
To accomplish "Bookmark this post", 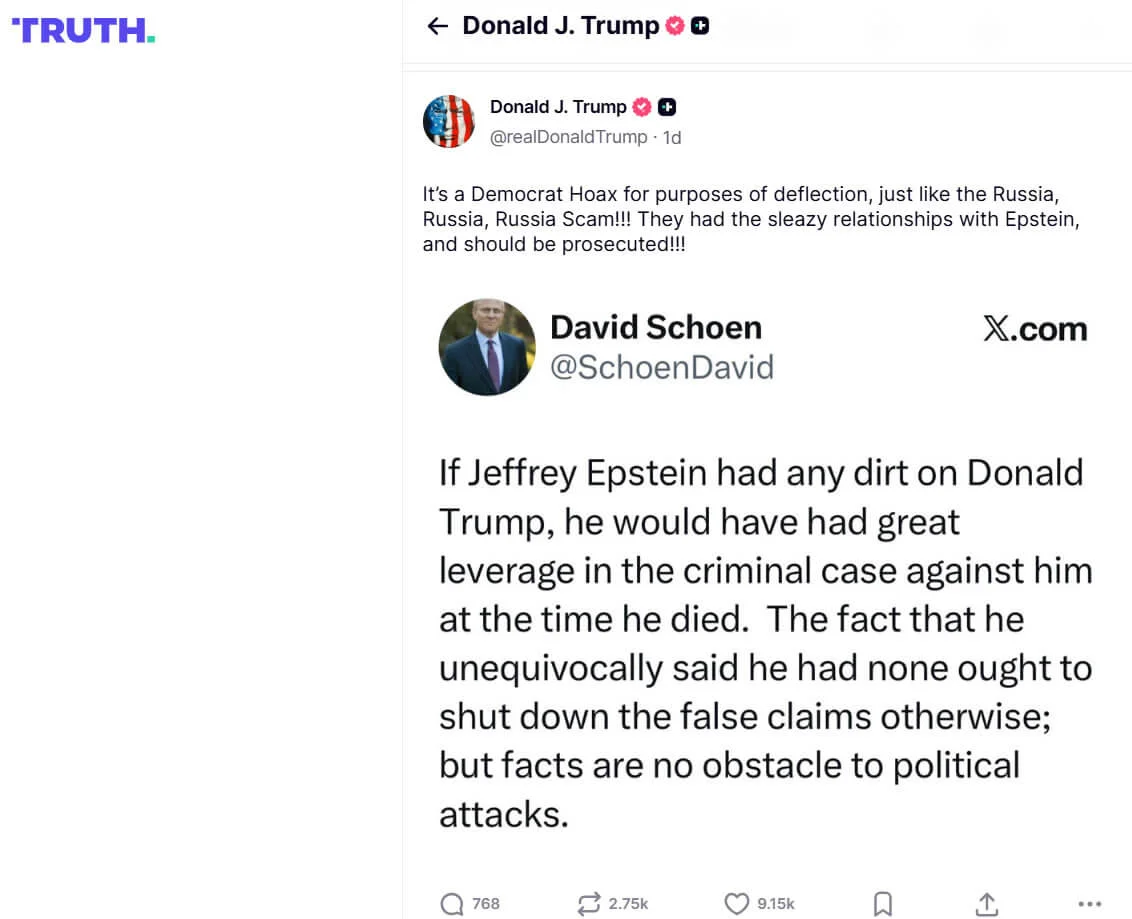I will (x=883, y=904).
